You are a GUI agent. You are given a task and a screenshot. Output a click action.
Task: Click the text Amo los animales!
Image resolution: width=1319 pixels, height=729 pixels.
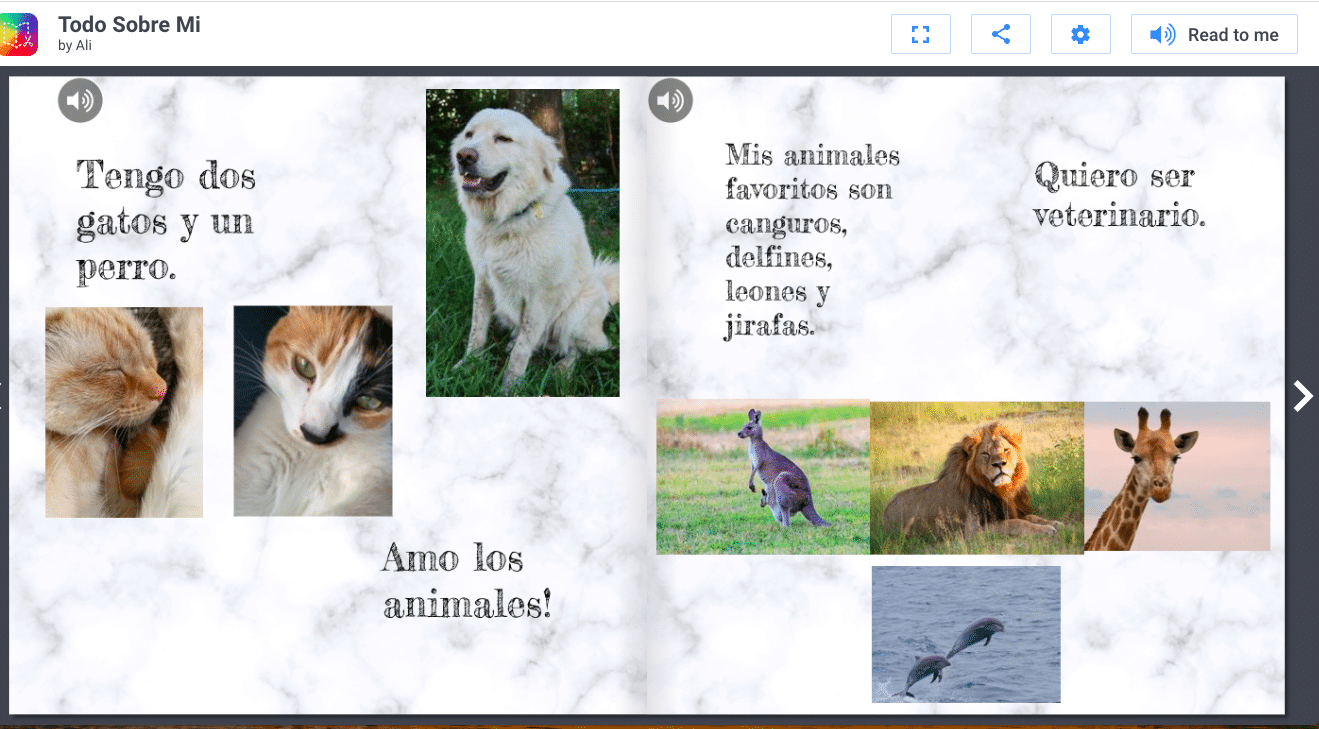[467, 581]
